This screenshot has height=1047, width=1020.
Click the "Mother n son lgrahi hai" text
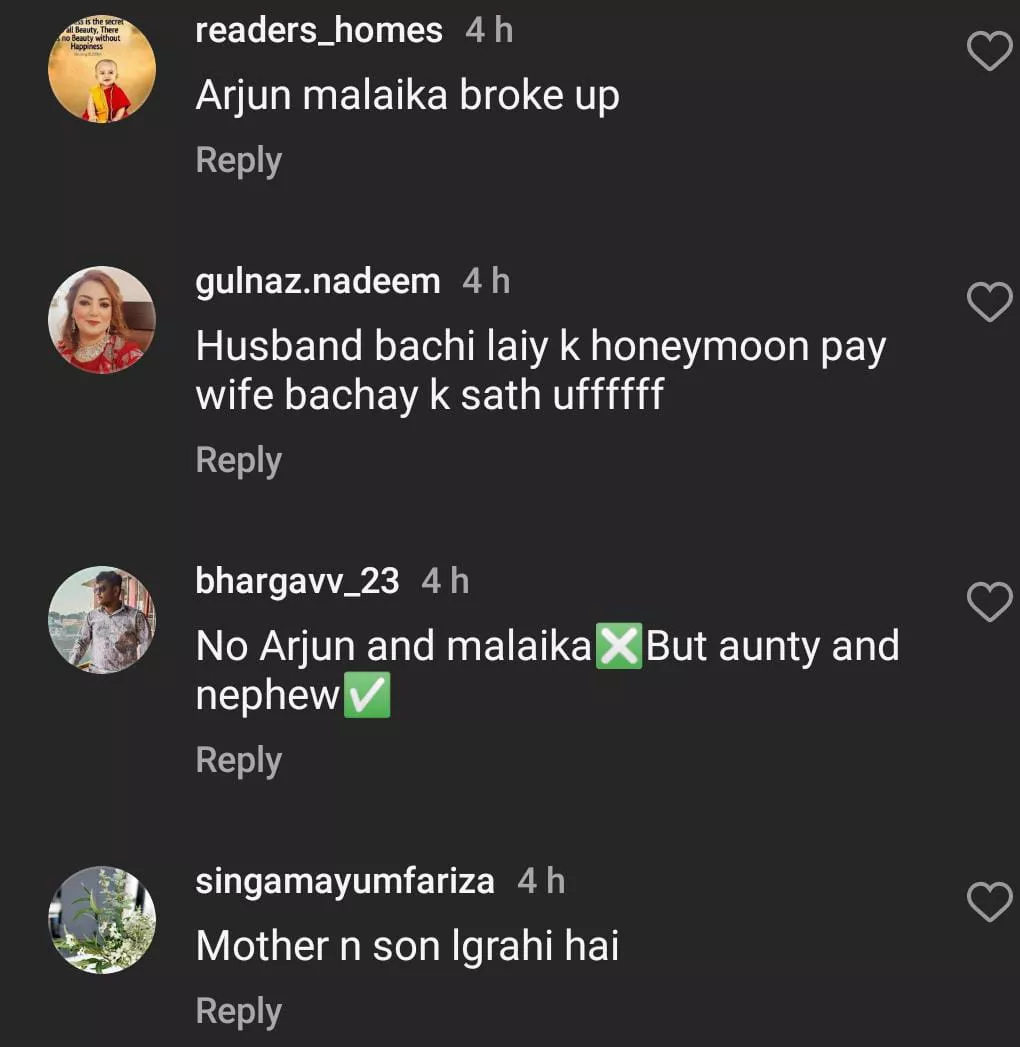(x=407, y=946)
